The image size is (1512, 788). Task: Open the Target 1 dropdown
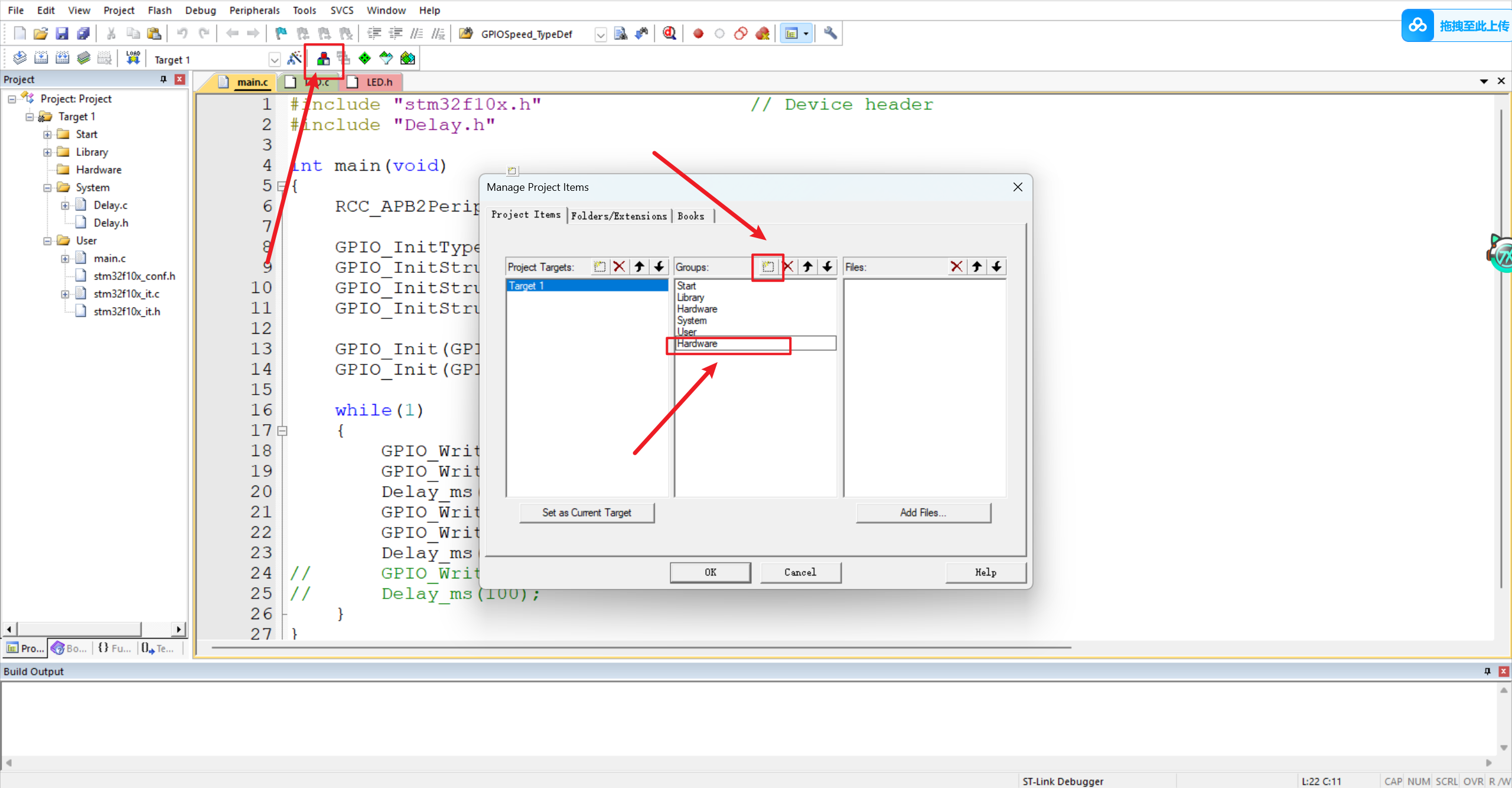coord(274,60)
